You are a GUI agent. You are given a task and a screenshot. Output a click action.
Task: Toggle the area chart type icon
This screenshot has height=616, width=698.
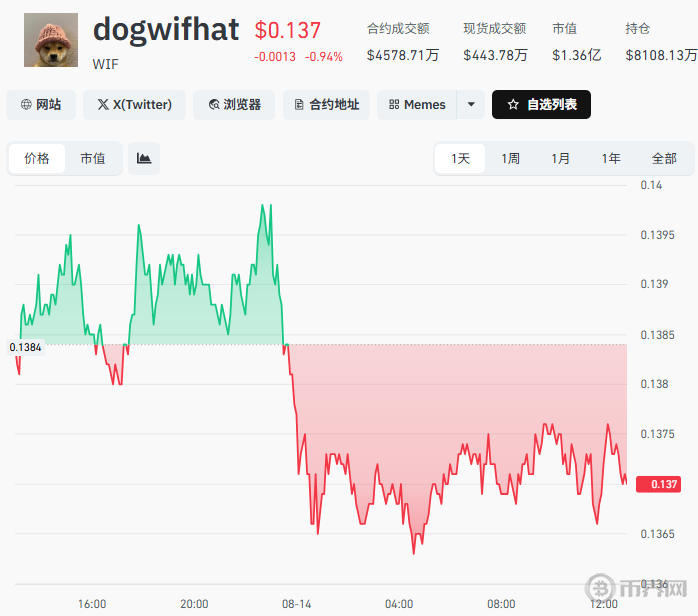(144, 158)
